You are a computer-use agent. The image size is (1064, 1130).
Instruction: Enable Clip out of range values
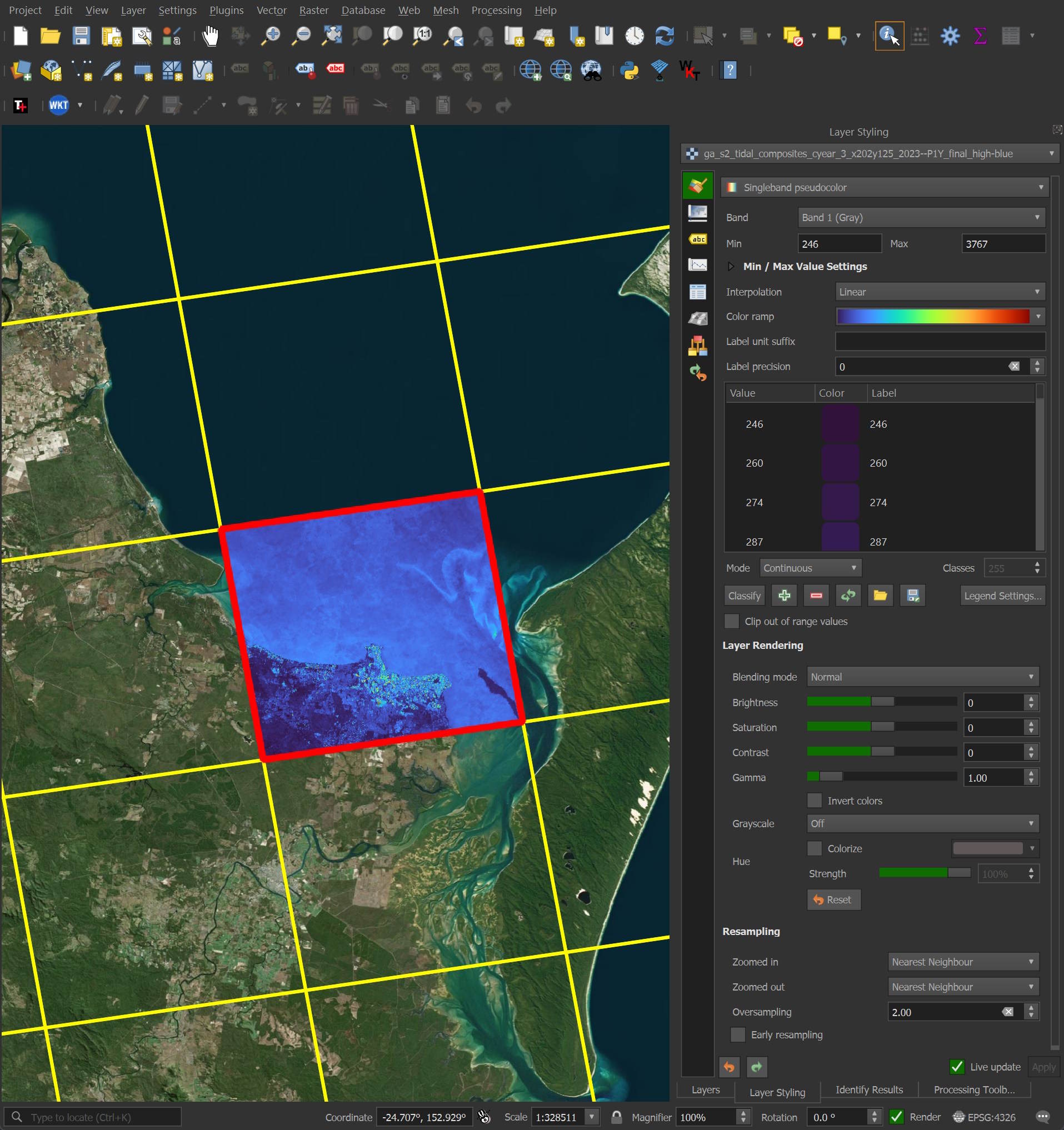732,621
